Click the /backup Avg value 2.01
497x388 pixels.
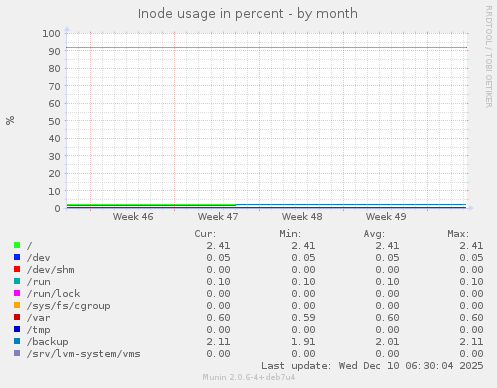click(x=387, y=342)
